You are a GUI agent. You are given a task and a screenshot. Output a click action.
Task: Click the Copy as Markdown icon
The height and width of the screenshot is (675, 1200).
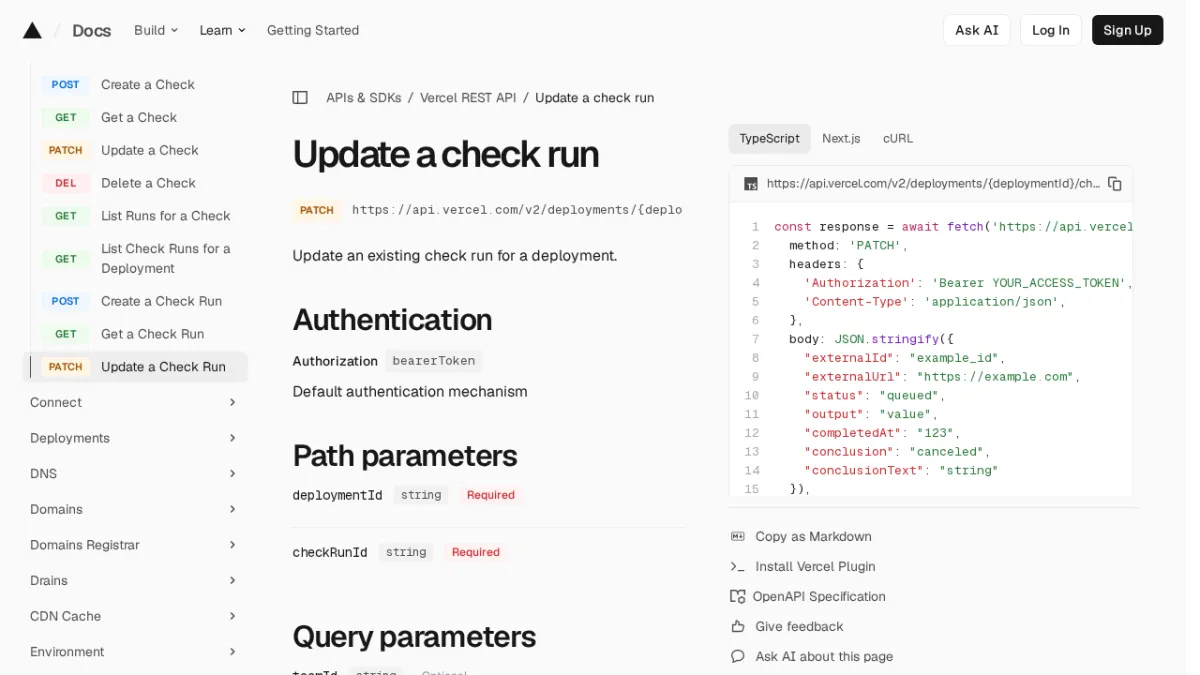tap(738, 537)
